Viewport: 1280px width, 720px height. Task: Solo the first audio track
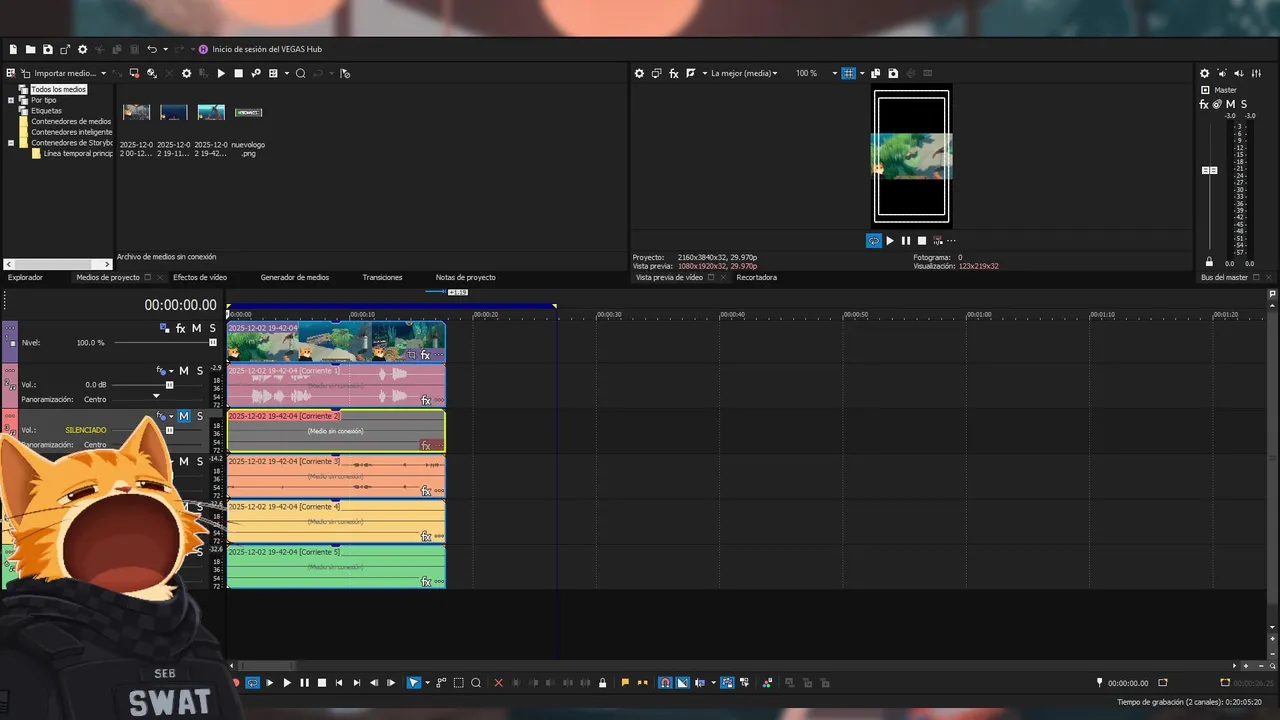click(x=199, y=371)
